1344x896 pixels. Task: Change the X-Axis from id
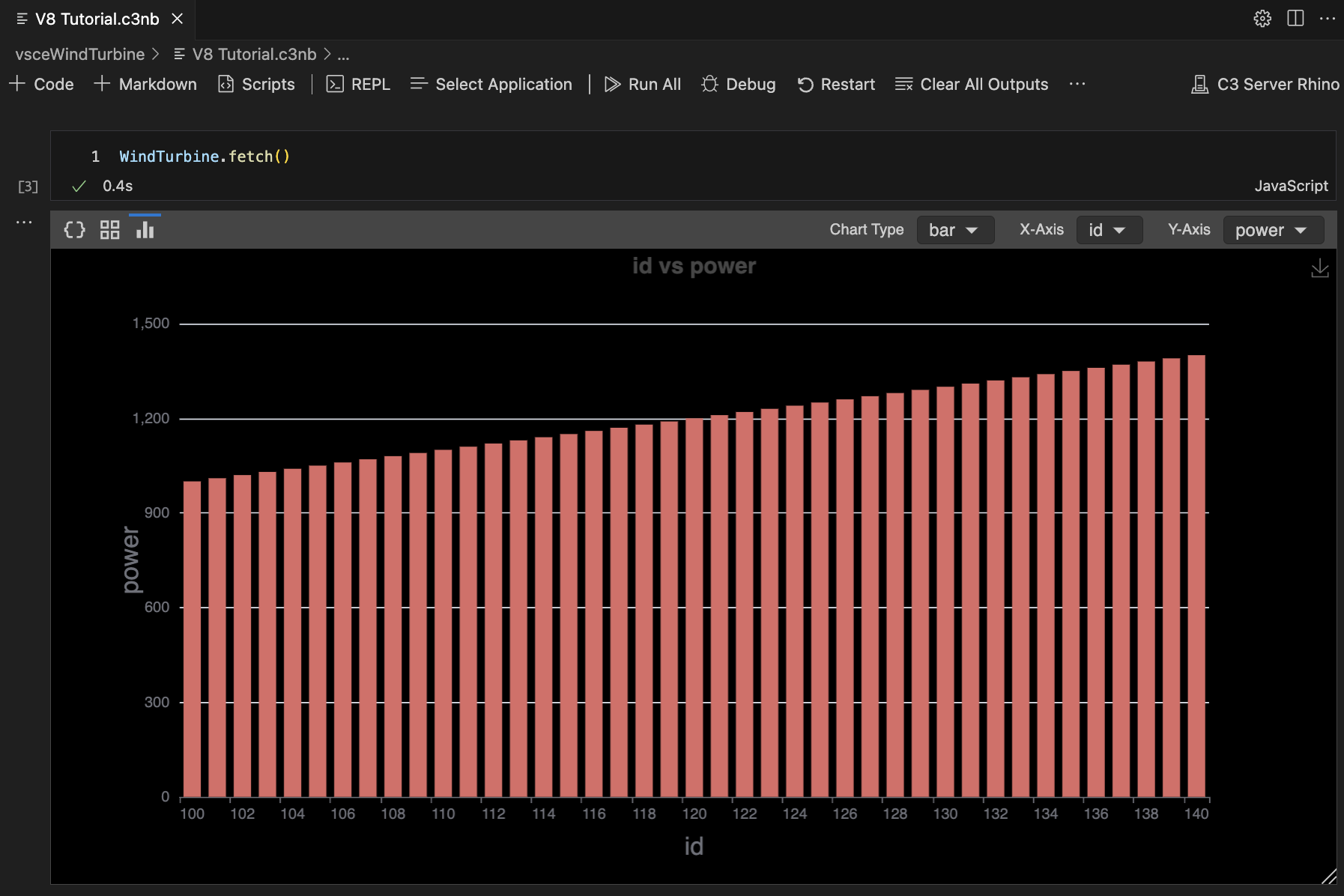point(1108,230)
